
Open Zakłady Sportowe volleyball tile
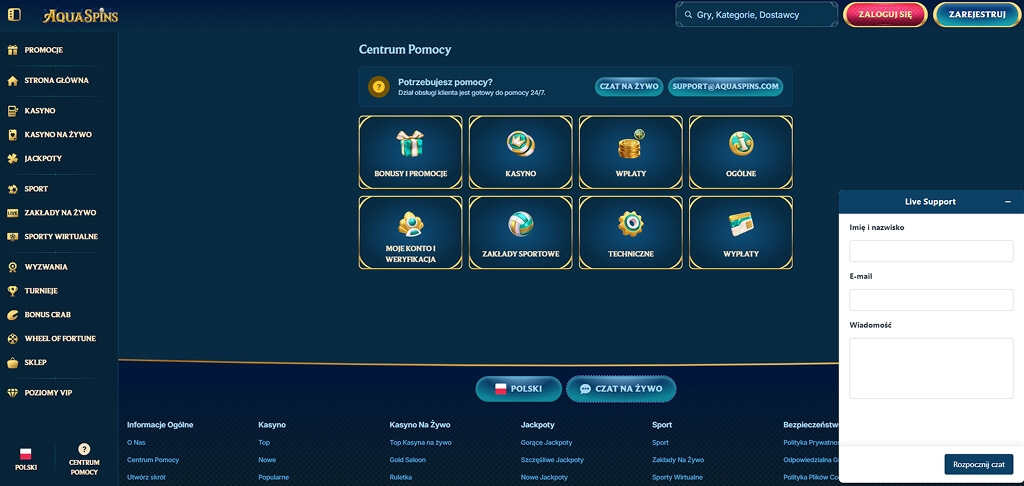pyautogui.click(x=520, y=233)
